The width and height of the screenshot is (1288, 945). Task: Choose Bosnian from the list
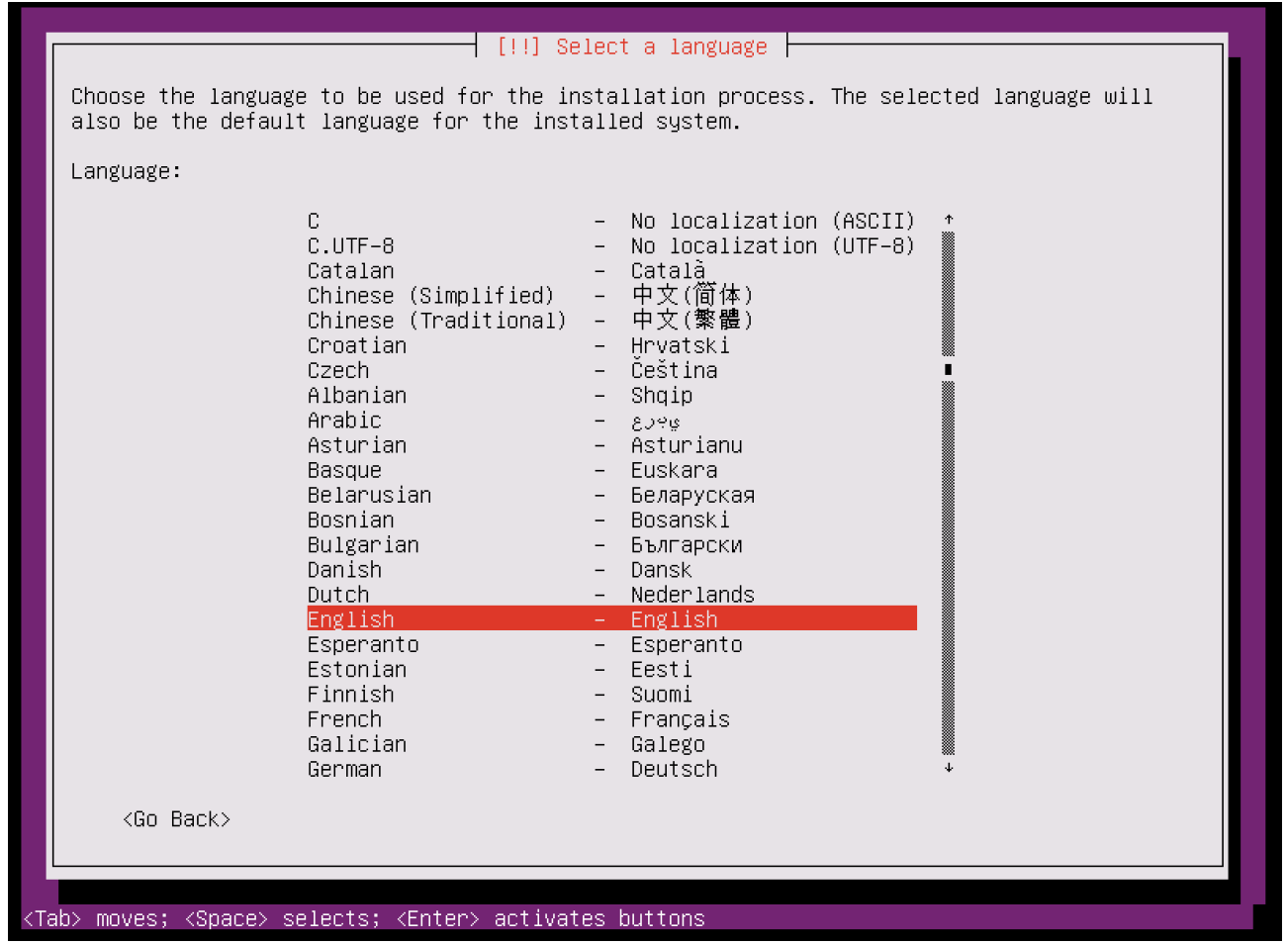(x=611, y=520)
